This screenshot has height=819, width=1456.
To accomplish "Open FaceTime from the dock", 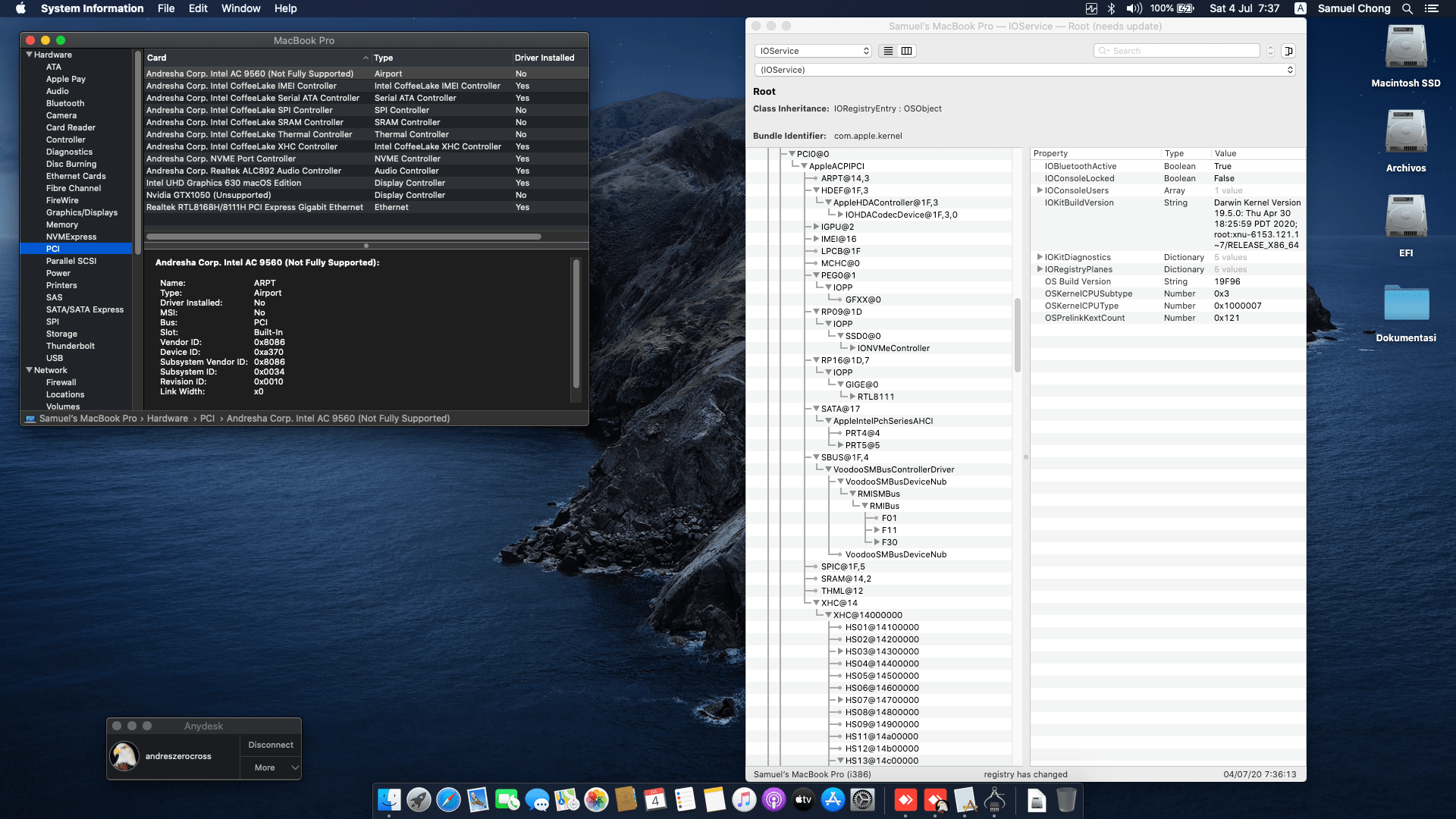I will click(507, 799).
